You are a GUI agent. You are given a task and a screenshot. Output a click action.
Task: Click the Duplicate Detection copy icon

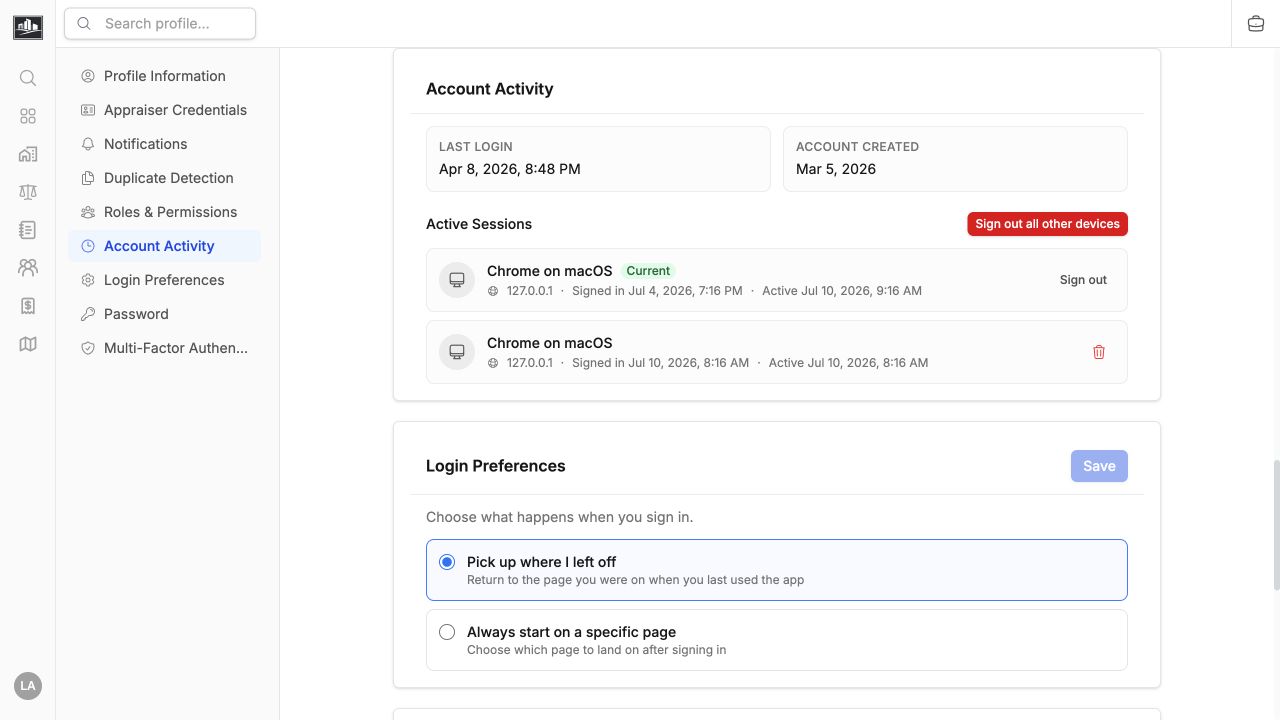tap(88, 178)
